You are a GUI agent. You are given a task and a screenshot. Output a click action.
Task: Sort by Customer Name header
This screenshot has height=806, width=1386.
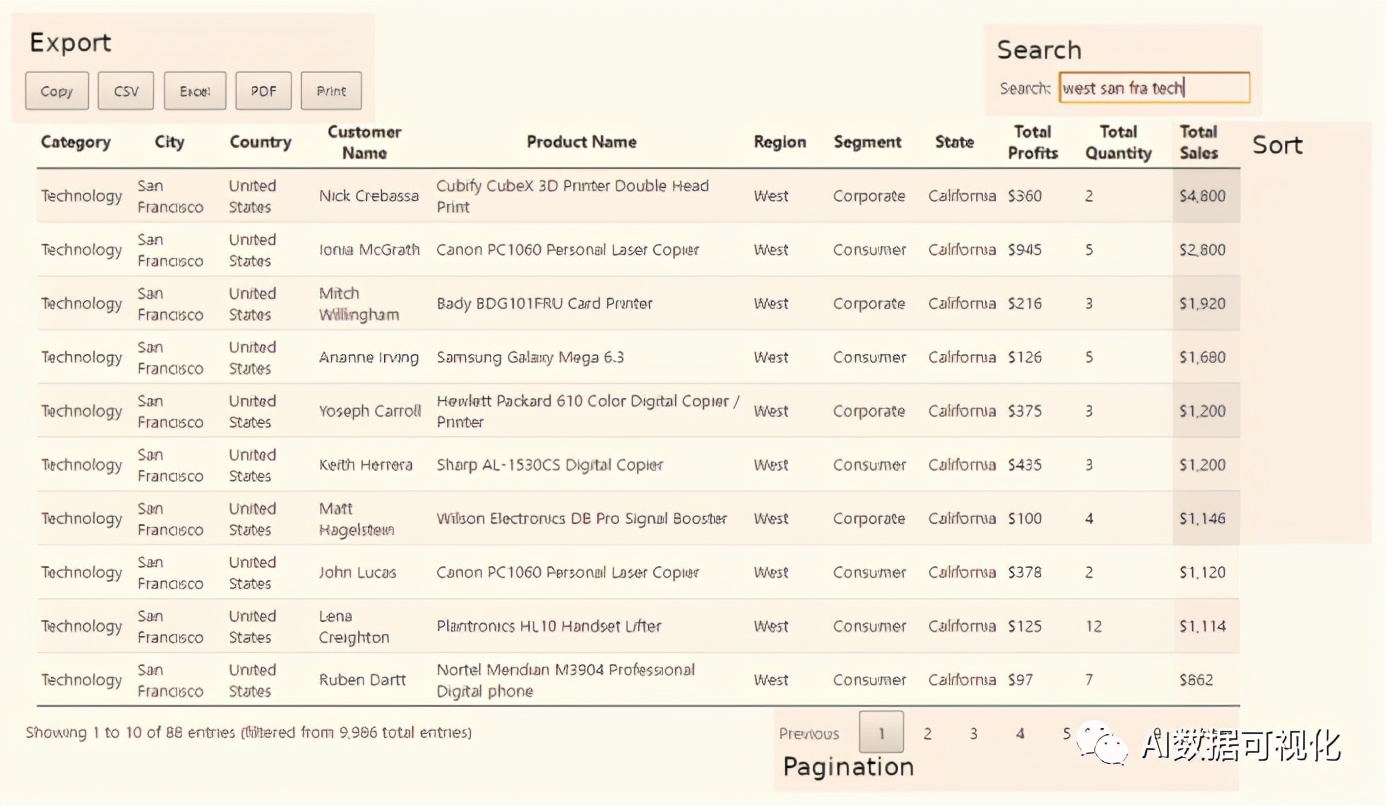[x=364, y=143]
